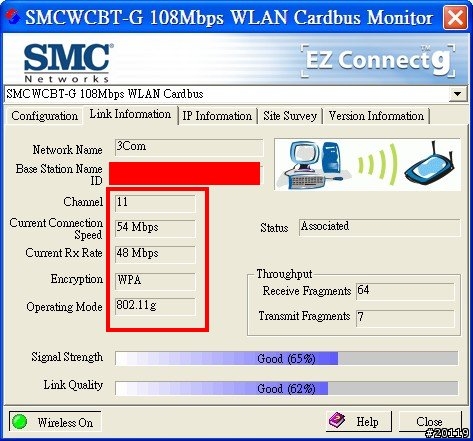This screenshot has width=473, height=441.
Task: Toggle the Wireless On button
Action: click(55, 422)
